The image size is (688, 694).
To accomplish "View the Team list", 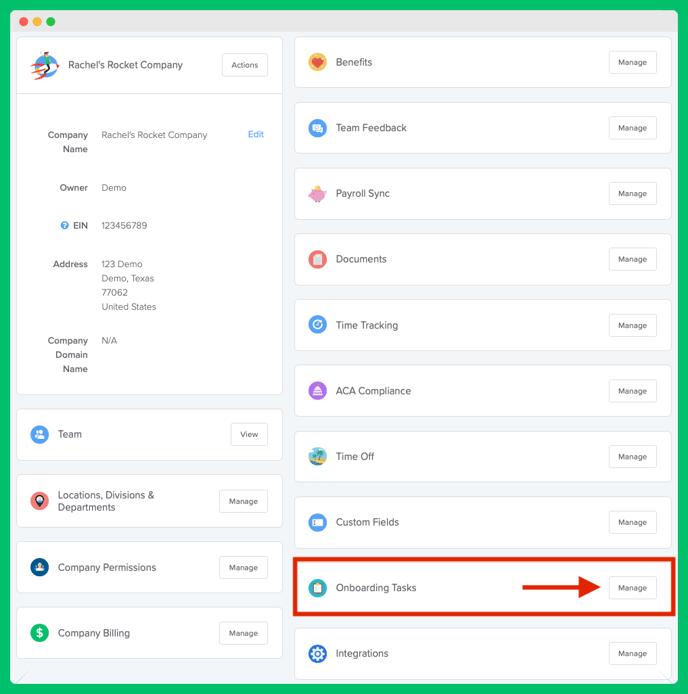I will (249, 434).
